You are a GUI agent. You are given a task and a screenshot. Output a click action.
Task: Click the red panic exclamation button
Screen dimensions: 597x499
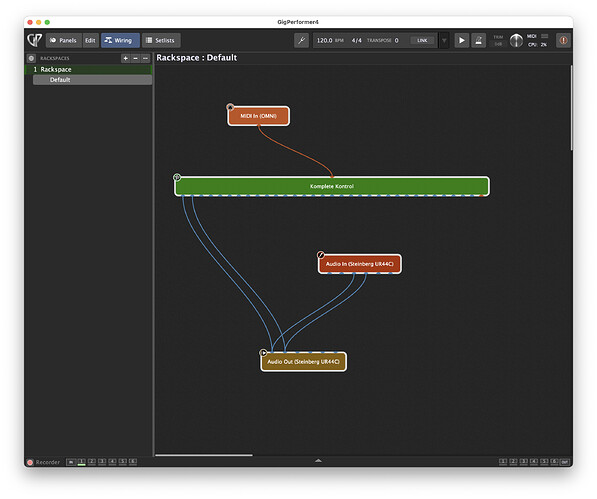563,40
